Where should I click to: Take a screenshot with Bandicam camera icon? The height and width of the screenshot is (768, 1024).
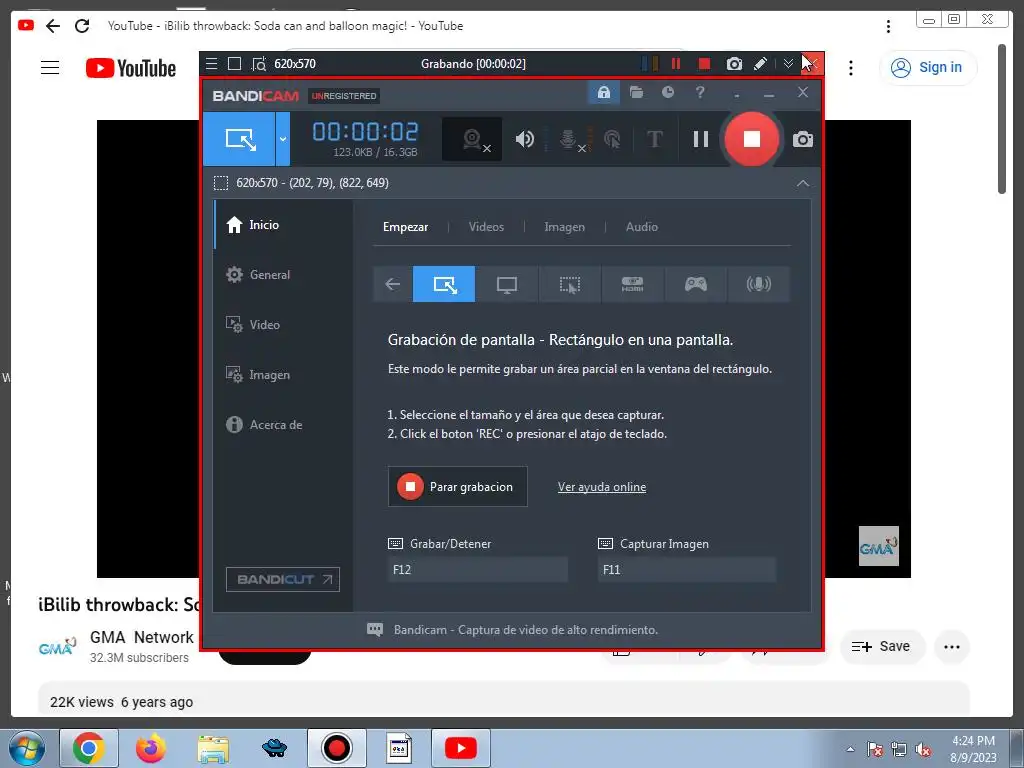tap(803, 139)
